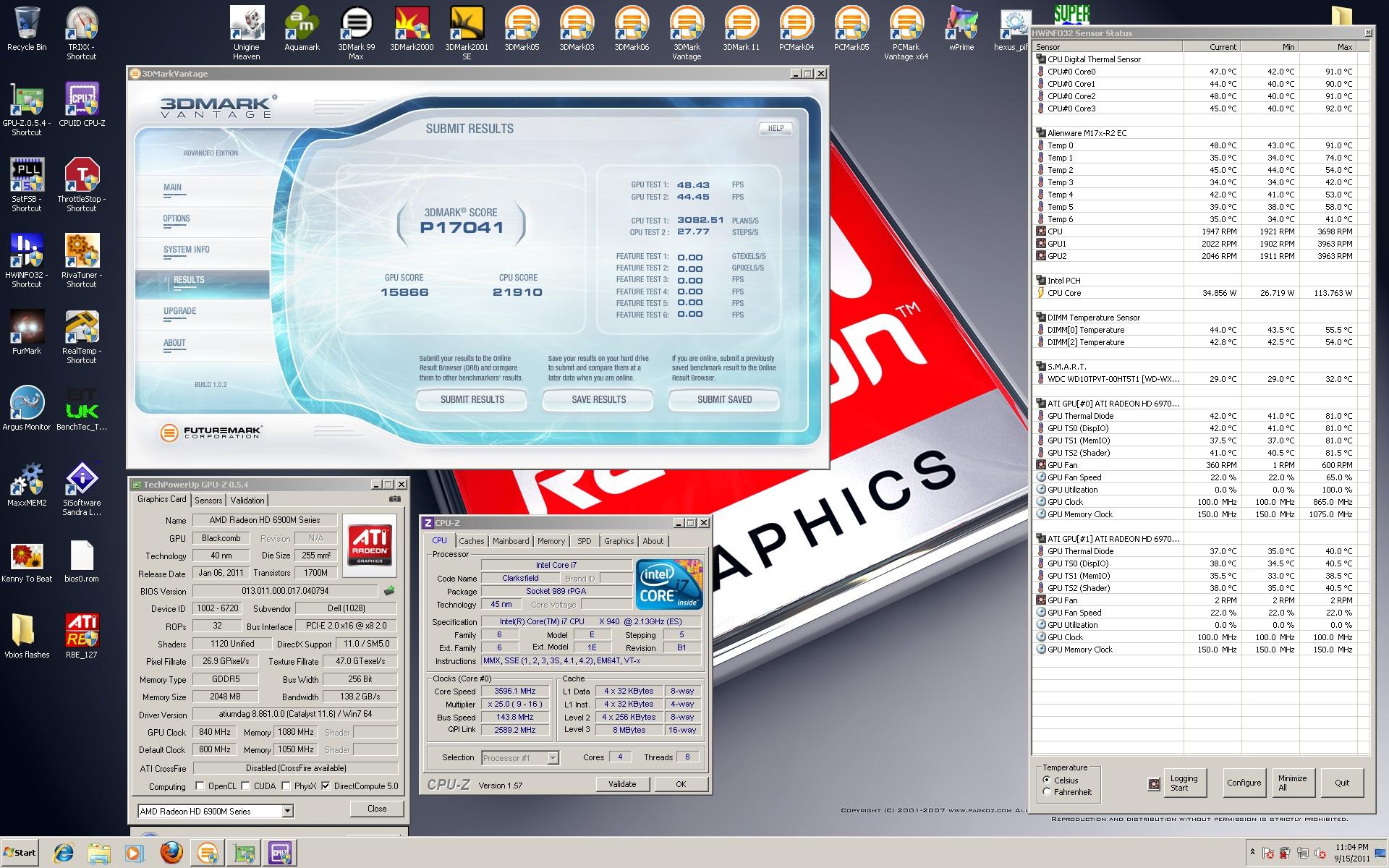Open the GPU-Z 0.5.4 shortcut icon

(27, 109)
